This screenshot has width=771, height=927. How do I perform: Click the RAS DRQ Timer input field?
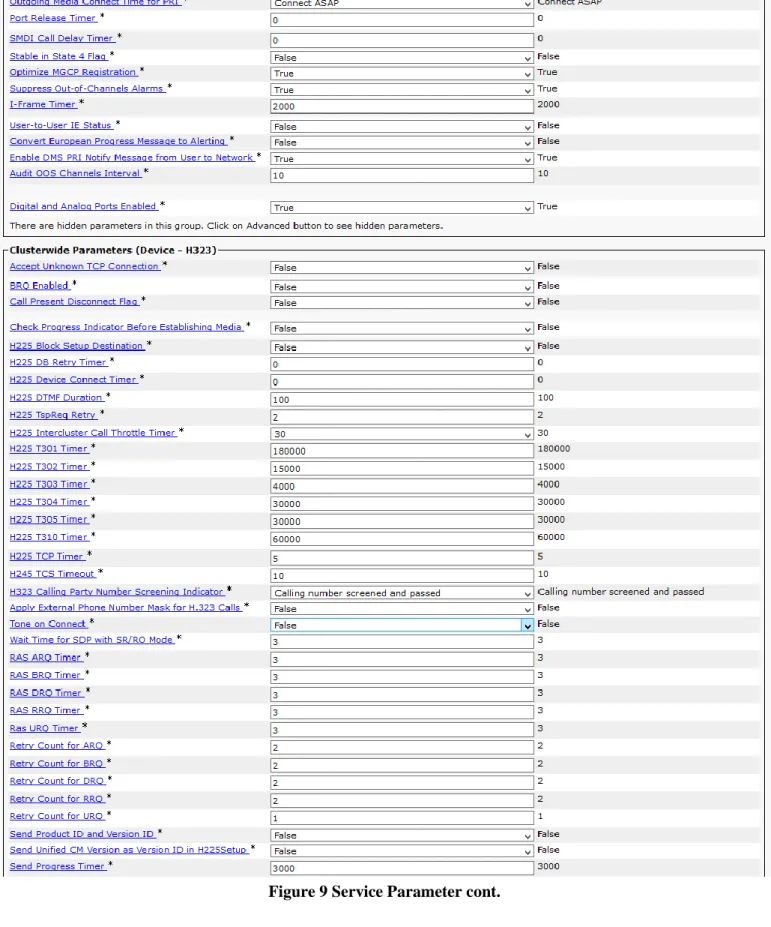pos(402,695)
